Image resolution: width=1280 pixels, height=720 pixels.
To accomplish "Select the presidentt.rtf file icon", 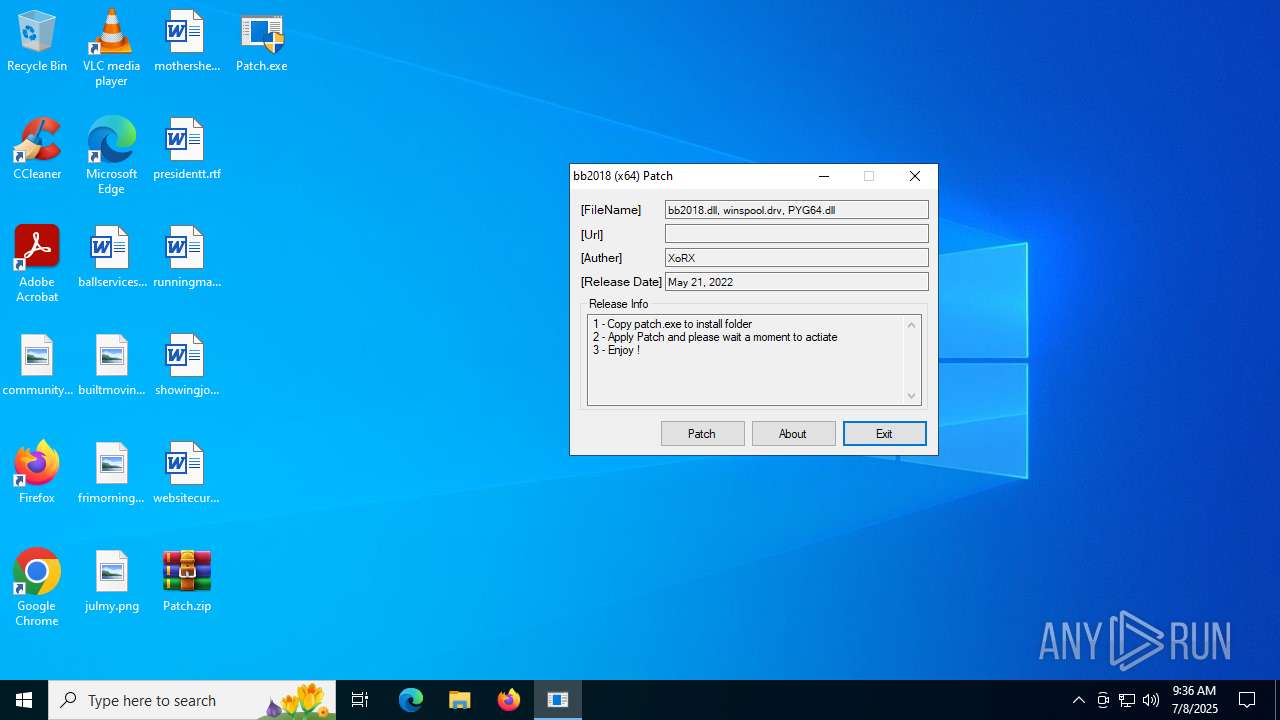I will coord(186,150).
